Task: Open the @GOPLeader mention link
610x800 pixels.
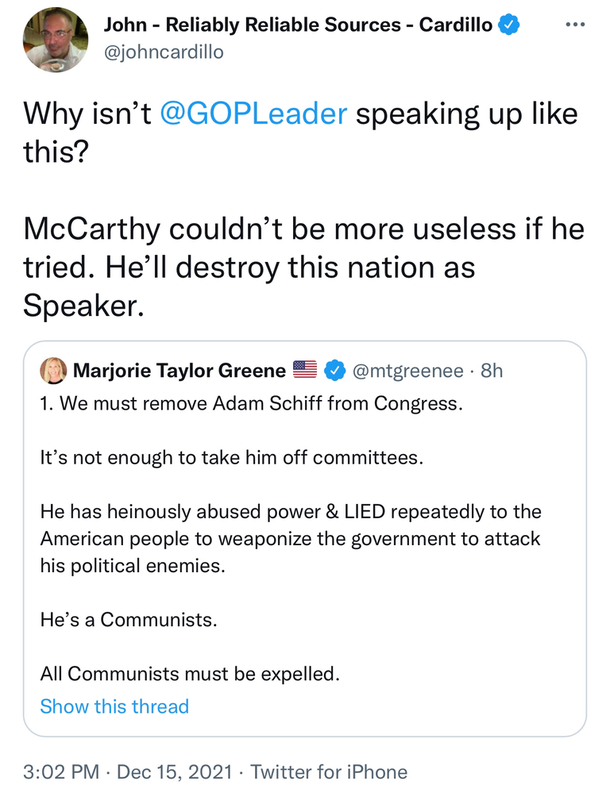Action: 254,113
